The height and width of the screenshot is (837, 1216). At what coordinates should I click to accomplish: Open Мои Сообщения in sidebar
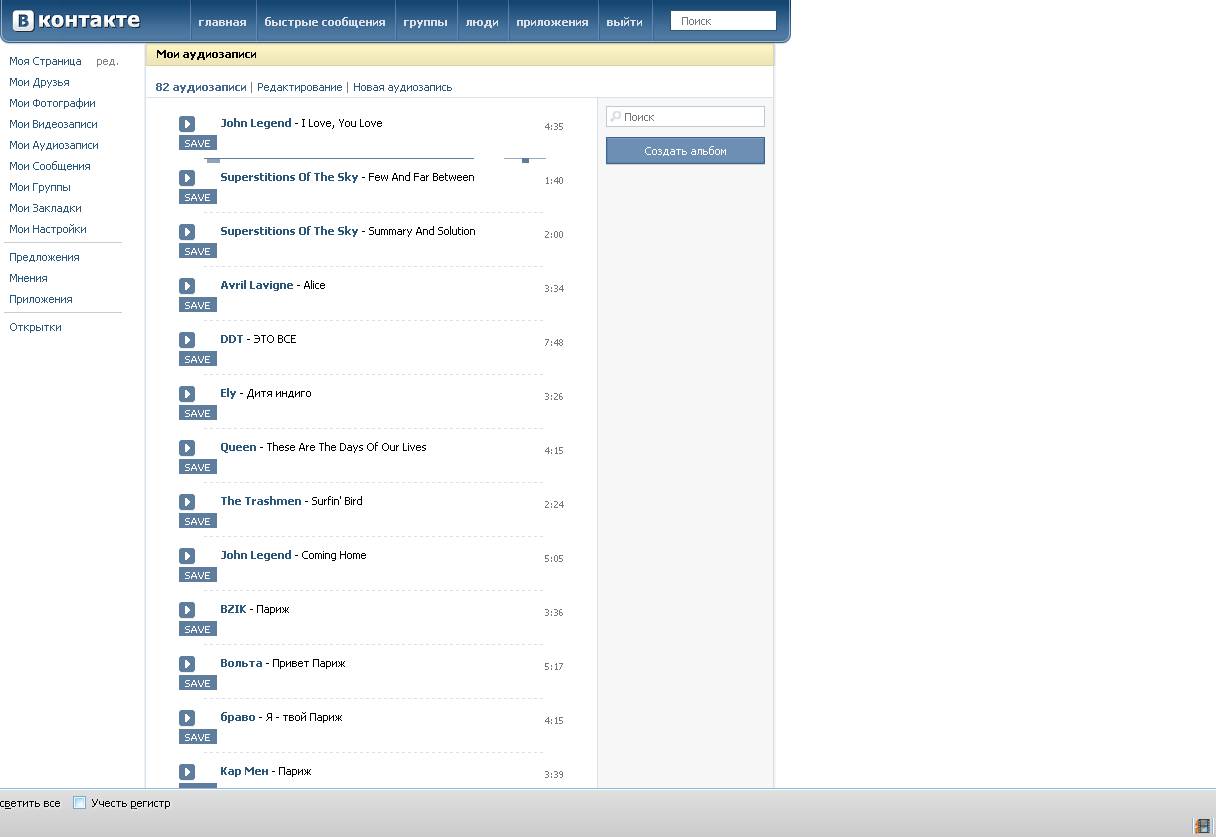click(x=50, y=166)
